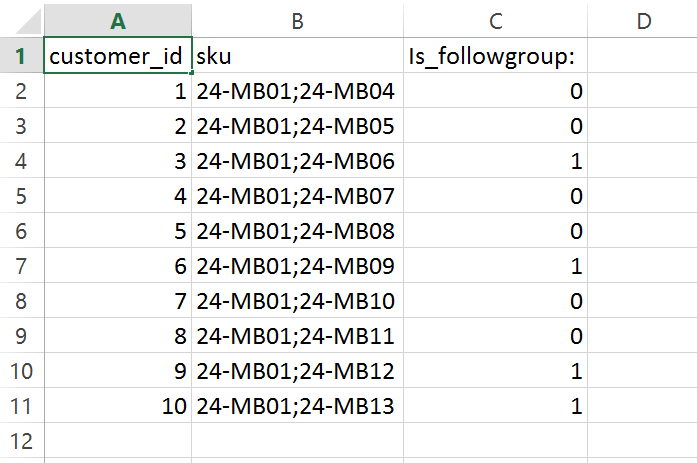Screen dimensions: 697x463
Task: Select cell containing 24-MB01;24-MB04
Action: coord(298,92)
